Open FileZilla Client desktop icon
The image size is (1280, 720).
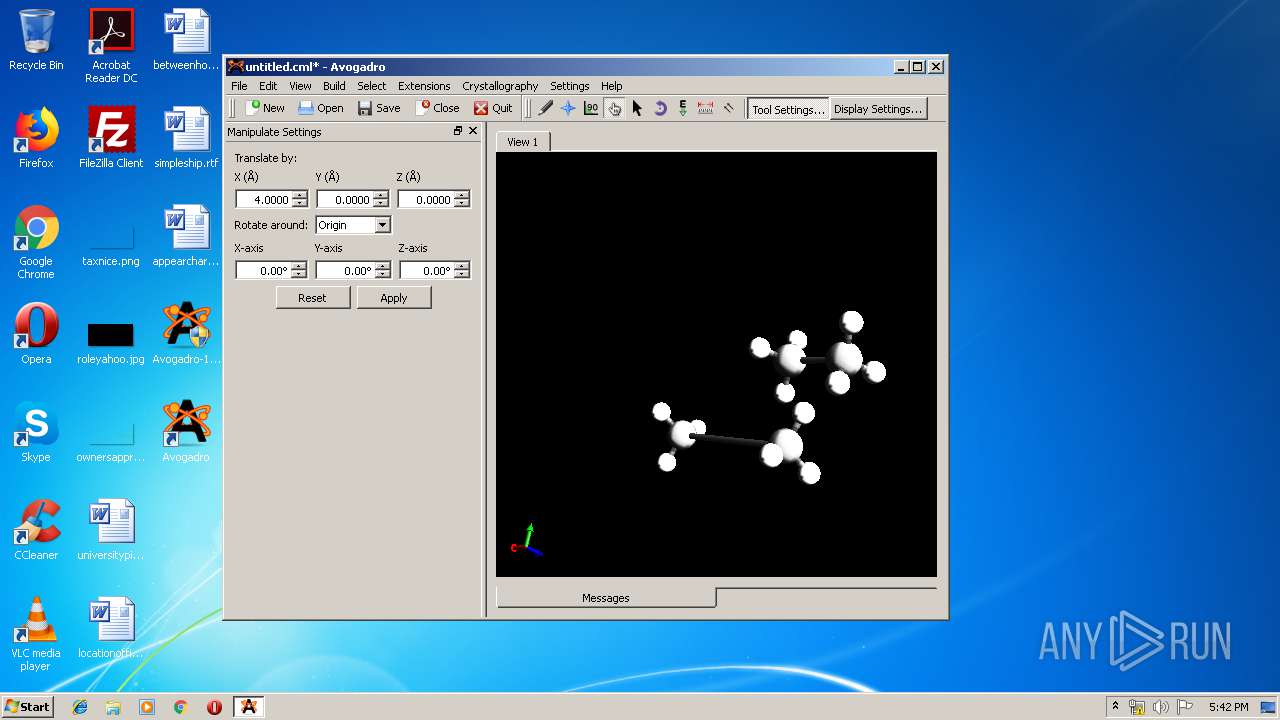coord(111,138)
